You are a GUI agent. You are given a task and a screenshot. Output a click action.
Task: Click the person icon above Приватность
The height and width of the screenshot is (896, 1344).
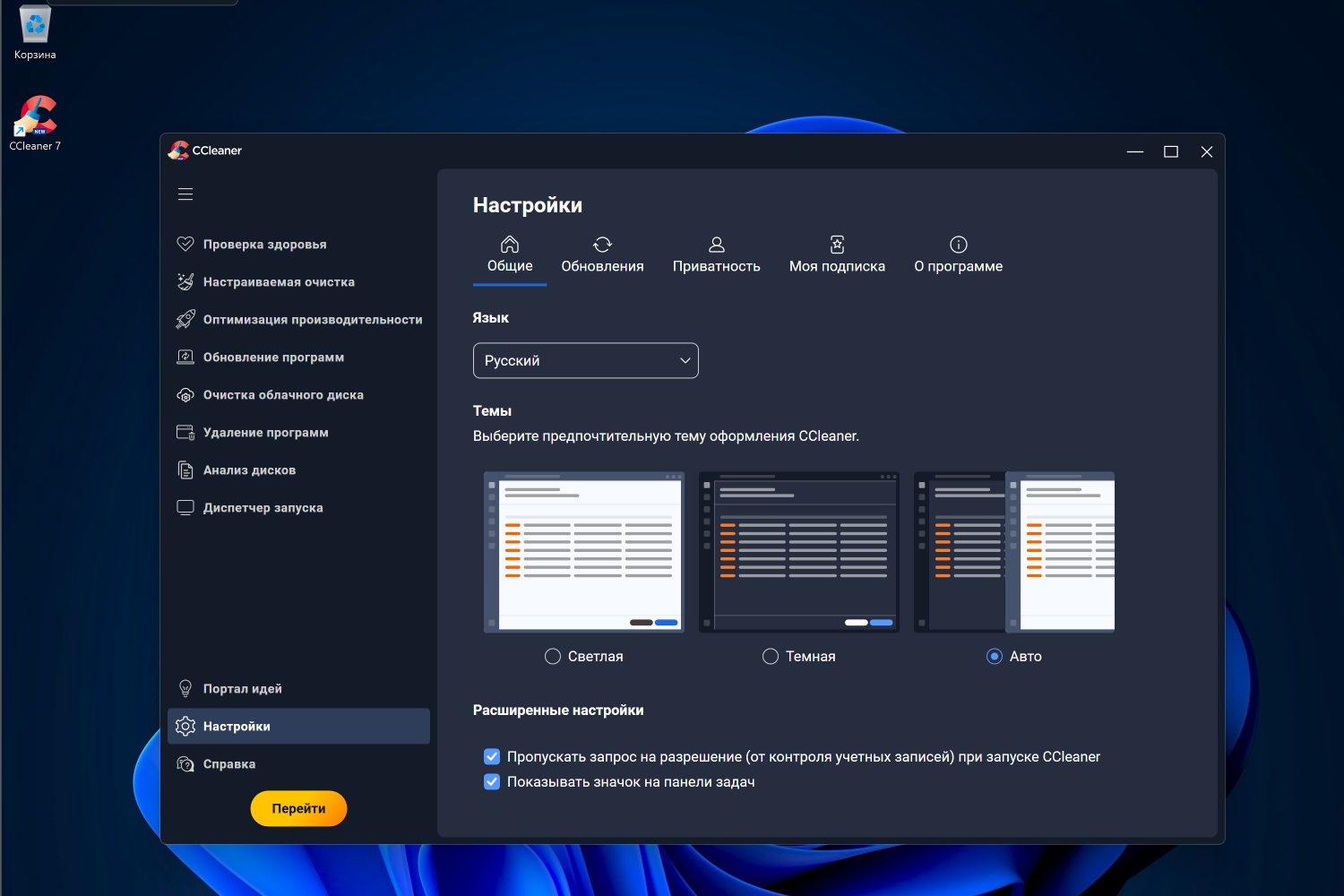[717, 244]
